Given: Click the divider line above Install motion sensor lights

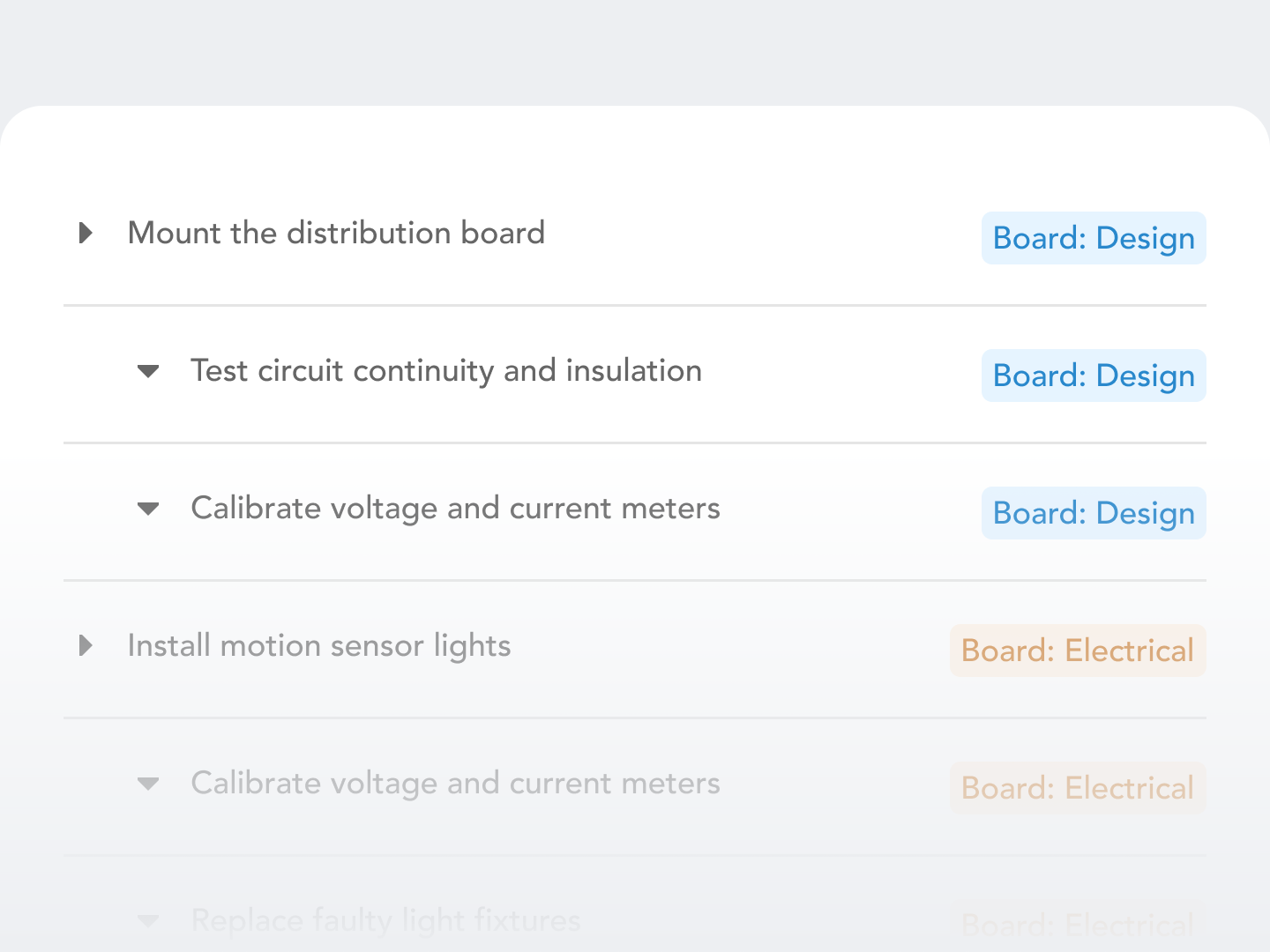Looking at the screenshot, I should (635, 581).
